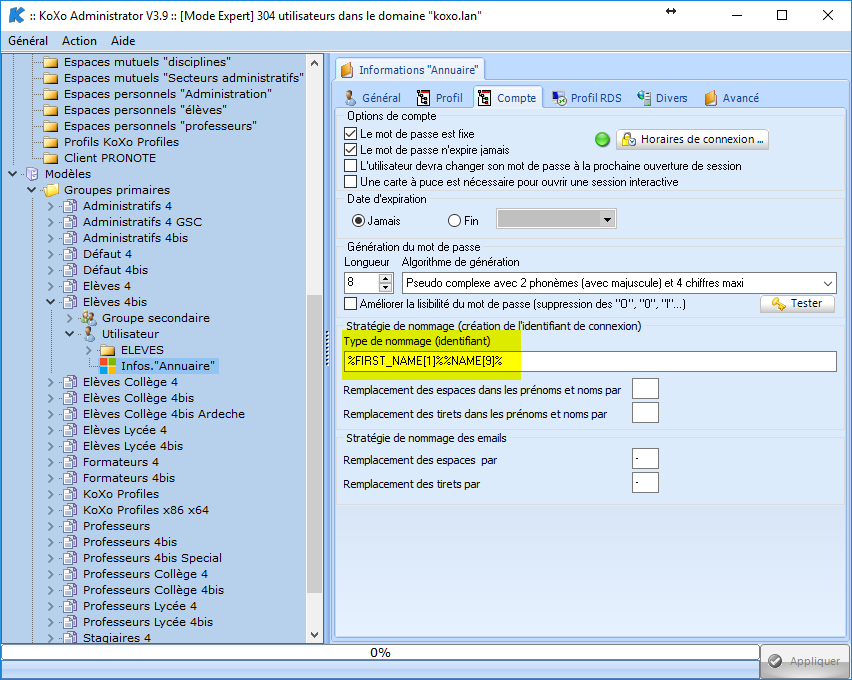Click the KoXo Profiles template icon
The height and width of the screenshot is (680, 852).
point(70,494)
